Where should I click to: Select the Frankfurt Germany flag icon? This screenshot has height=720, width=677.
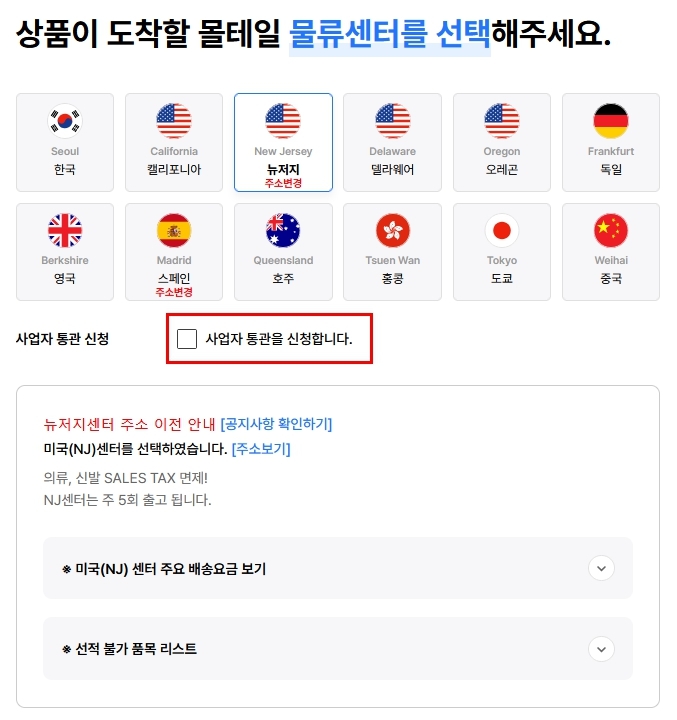(x=610, y=121)
